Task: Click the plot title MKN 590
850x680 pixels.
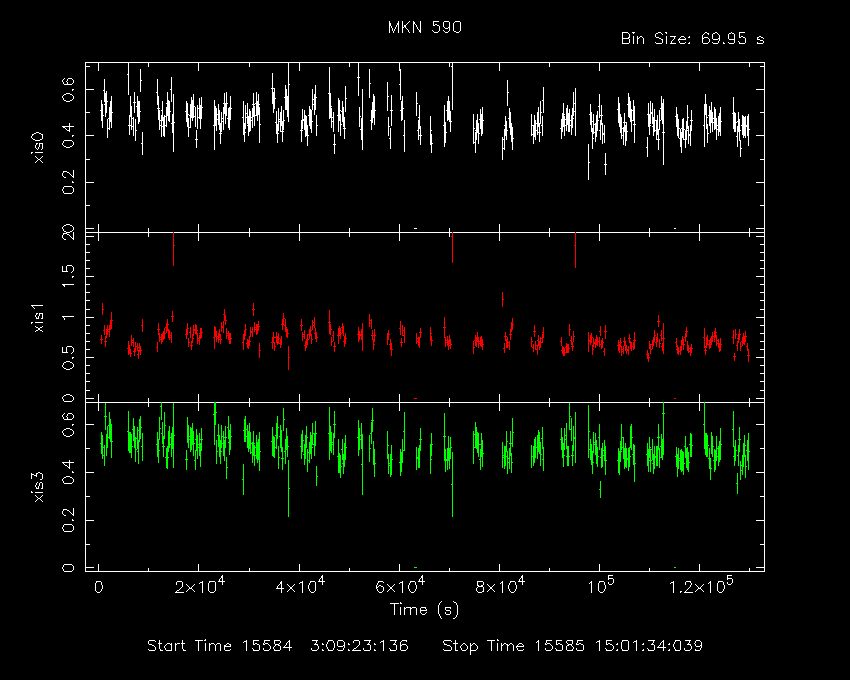Action: point(424,27)
